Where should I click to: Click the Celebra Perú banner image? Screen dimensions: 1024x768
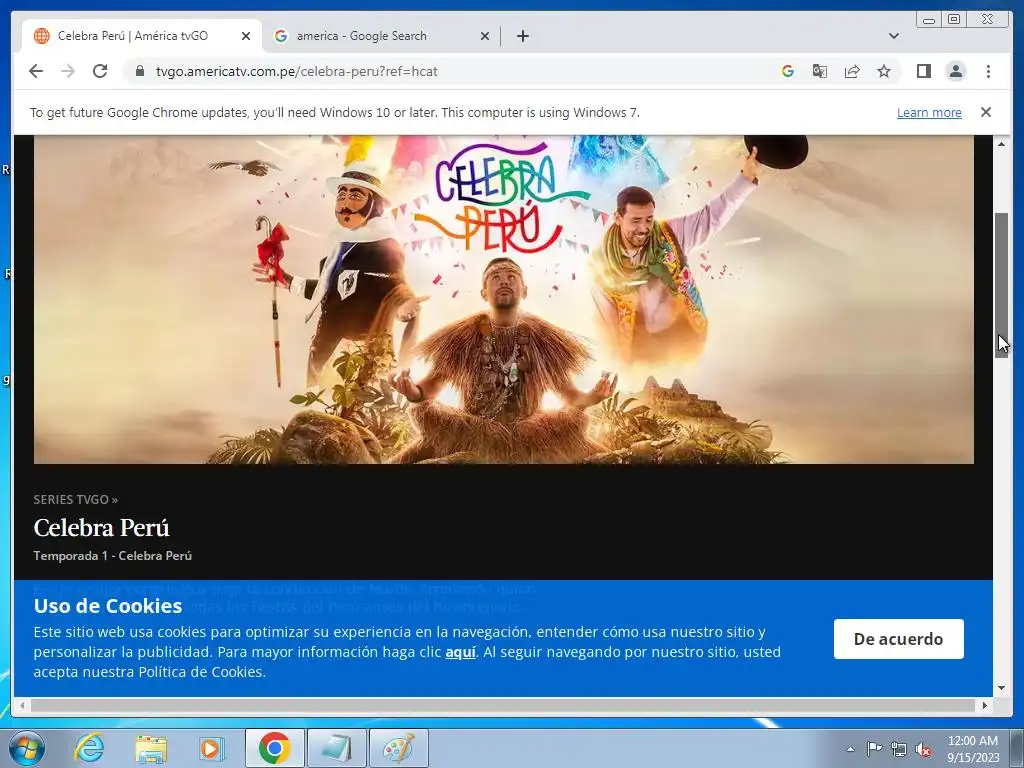pos(504,299)
